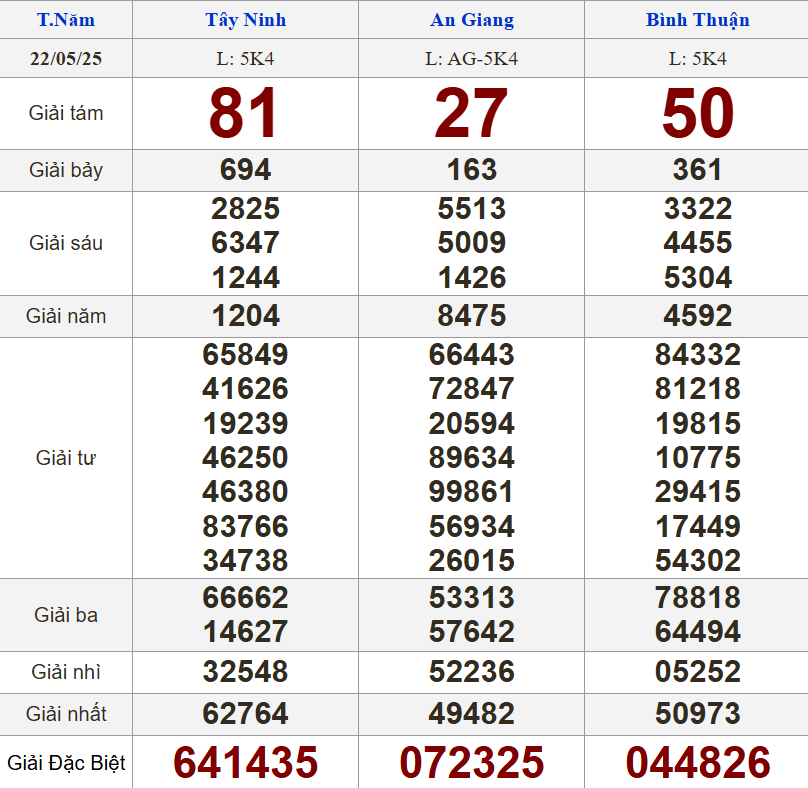Screen dimensions: 808x788
Task: Select An Giang Giải tám number 27
Action: (471, 113)
